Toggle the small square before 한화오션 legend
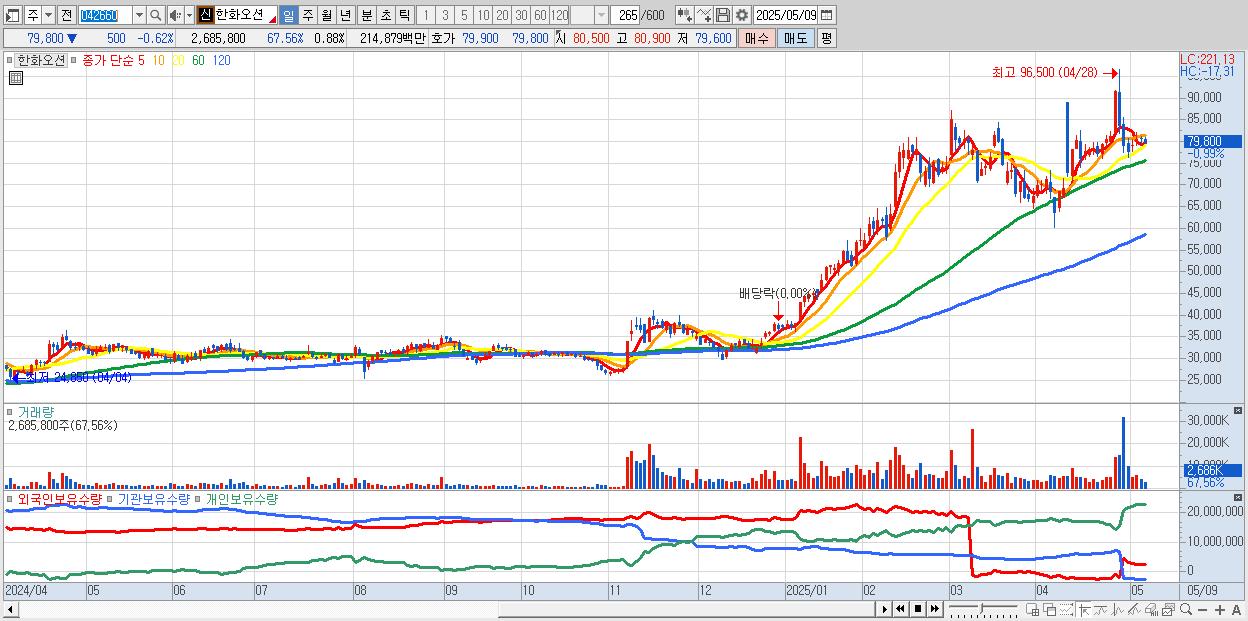This screenshot has height=621, width=1248. click(9, 60)
